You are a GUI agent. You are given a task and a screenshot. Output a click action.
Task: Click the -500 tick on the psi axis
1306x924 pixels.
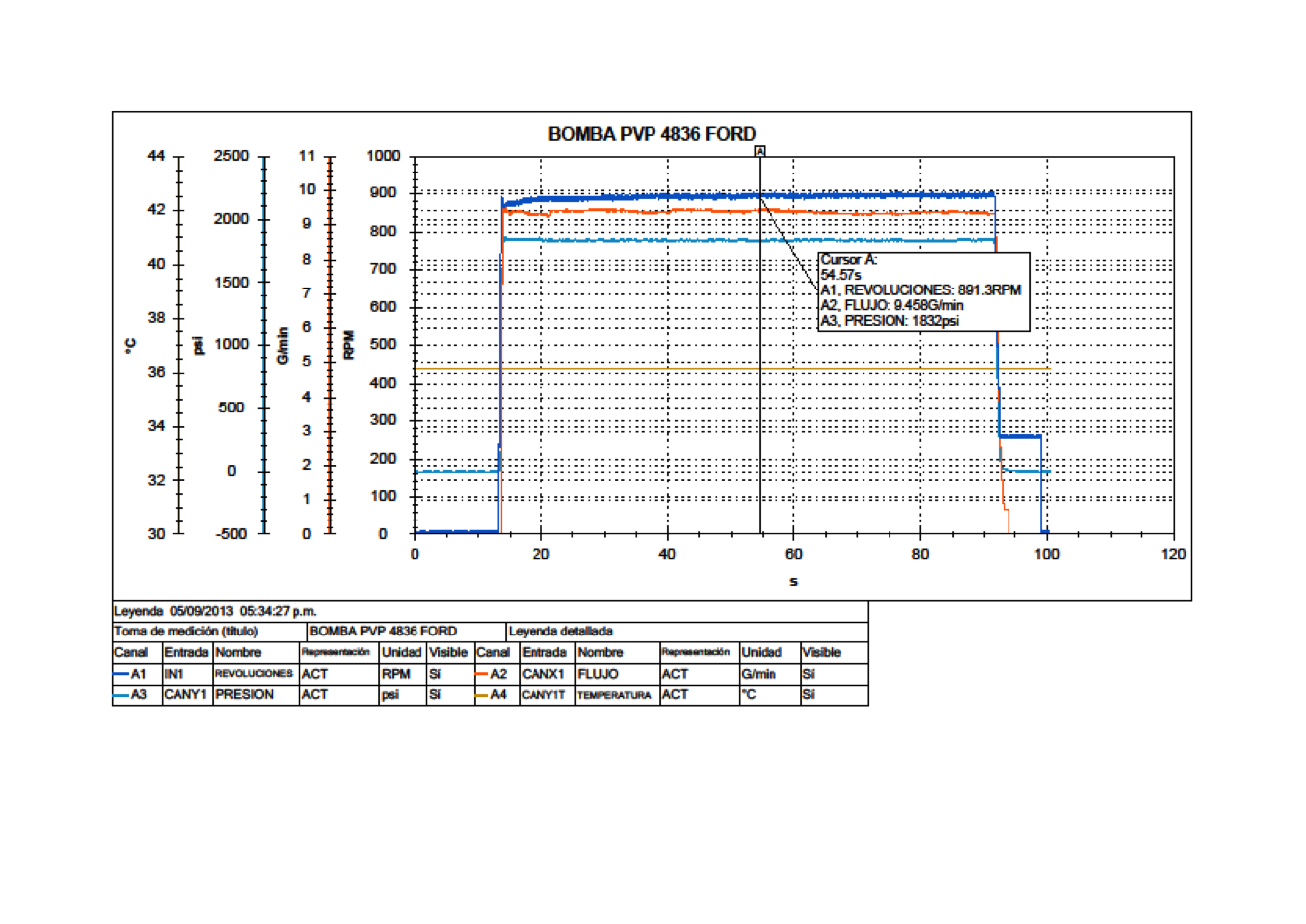click(x=231, y=534)
